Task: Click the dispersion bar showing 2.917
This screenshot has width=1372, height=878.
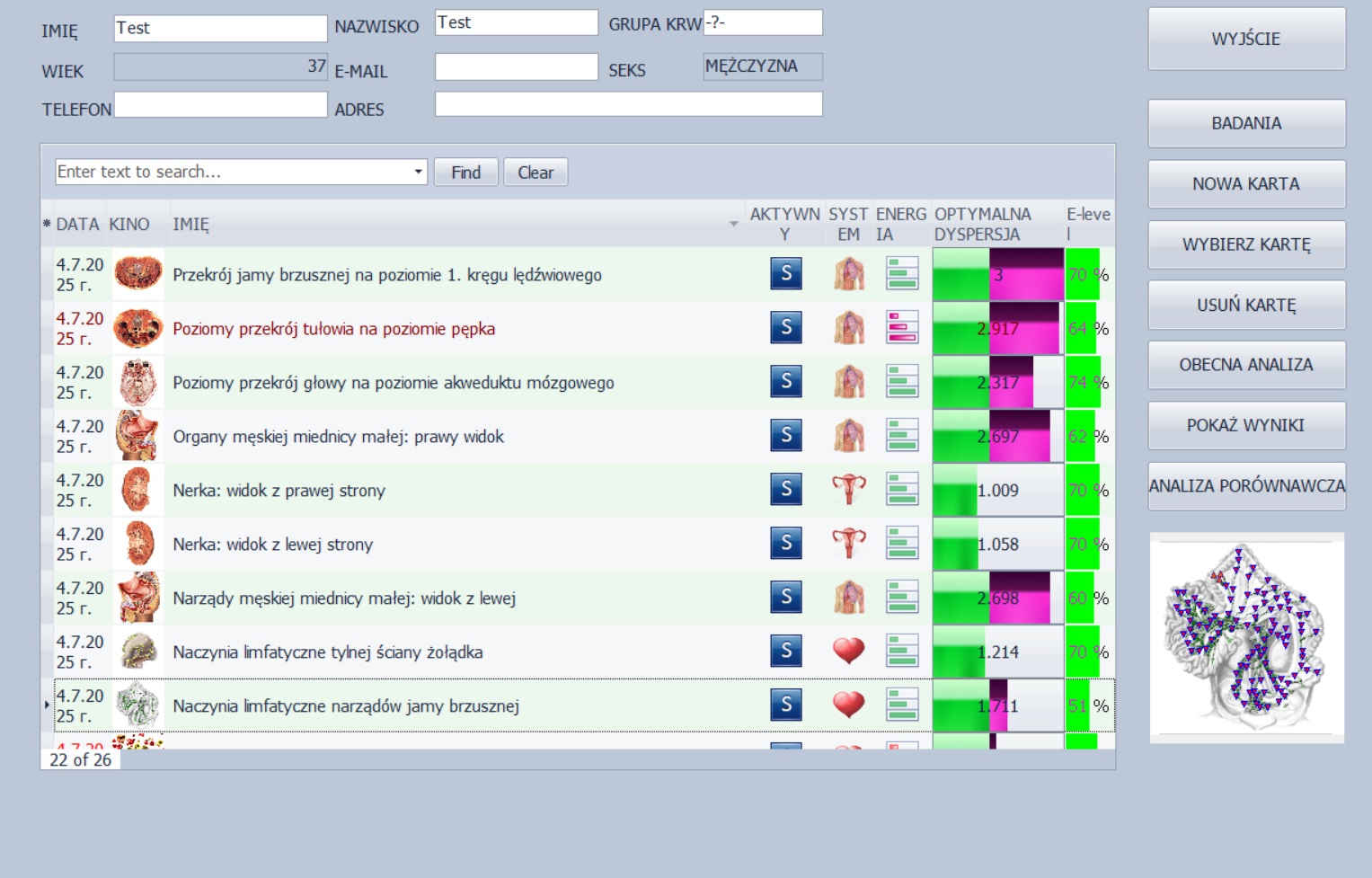Action: (997, 328)
